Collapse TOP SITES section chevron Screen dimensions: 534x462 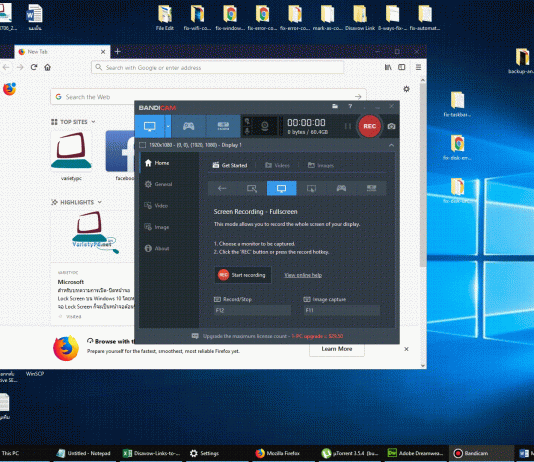(93, 122)
